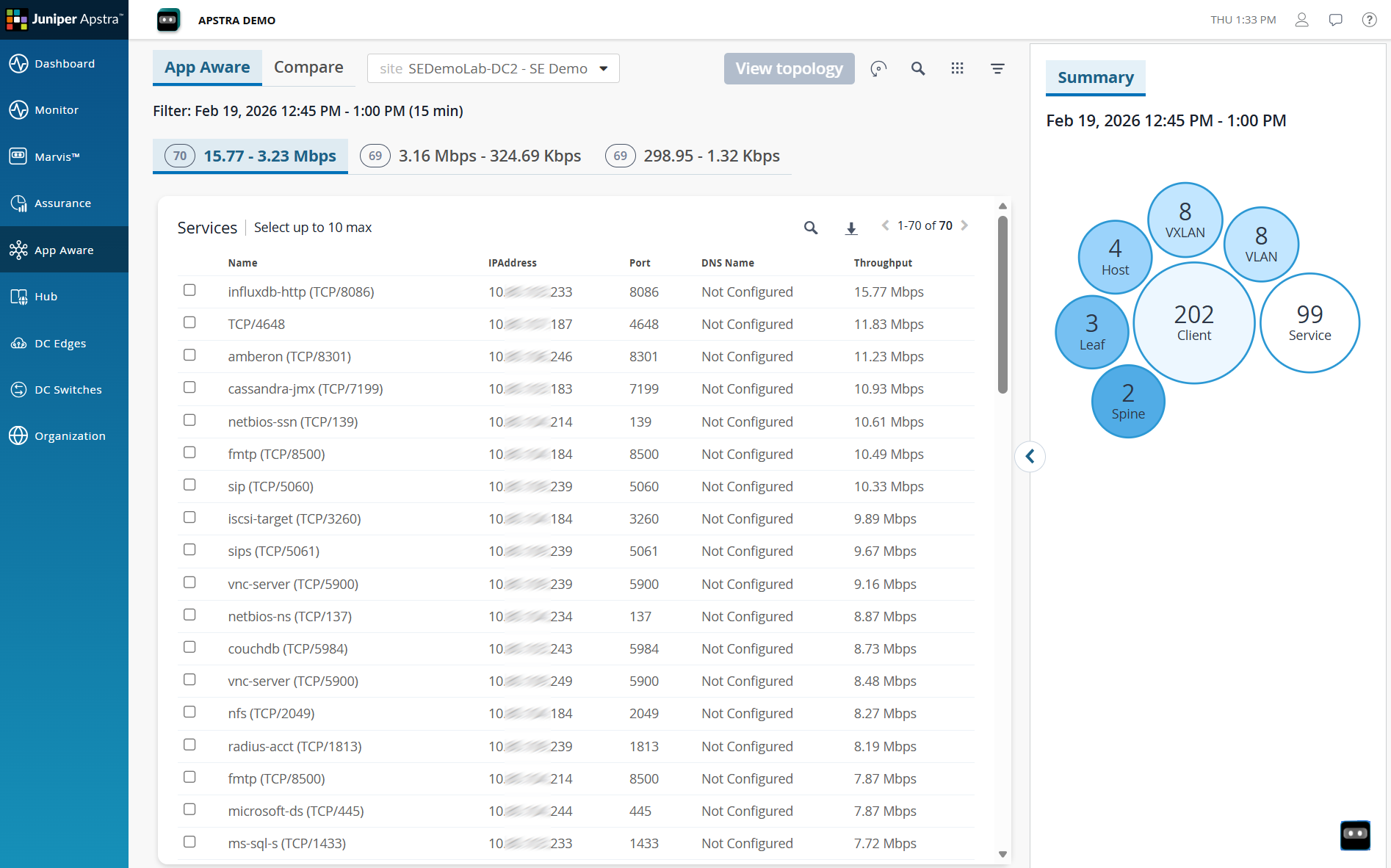Click the 4 Host bubble
This screenshot has height=868, width=1391.
coord(1115,257)
